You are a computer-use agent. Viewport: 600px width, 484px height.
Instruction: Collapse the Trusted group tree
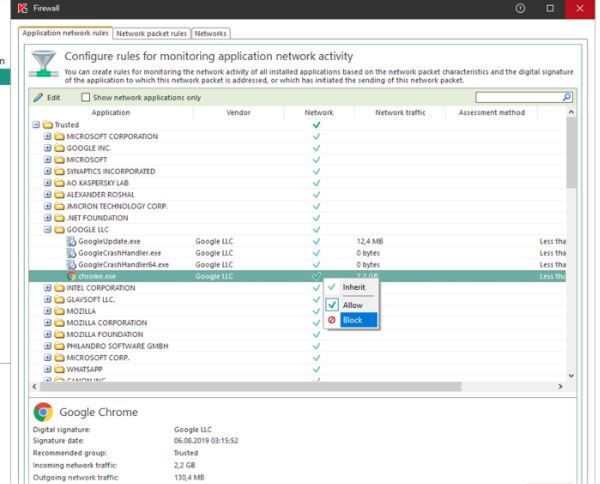coord(36,124)
